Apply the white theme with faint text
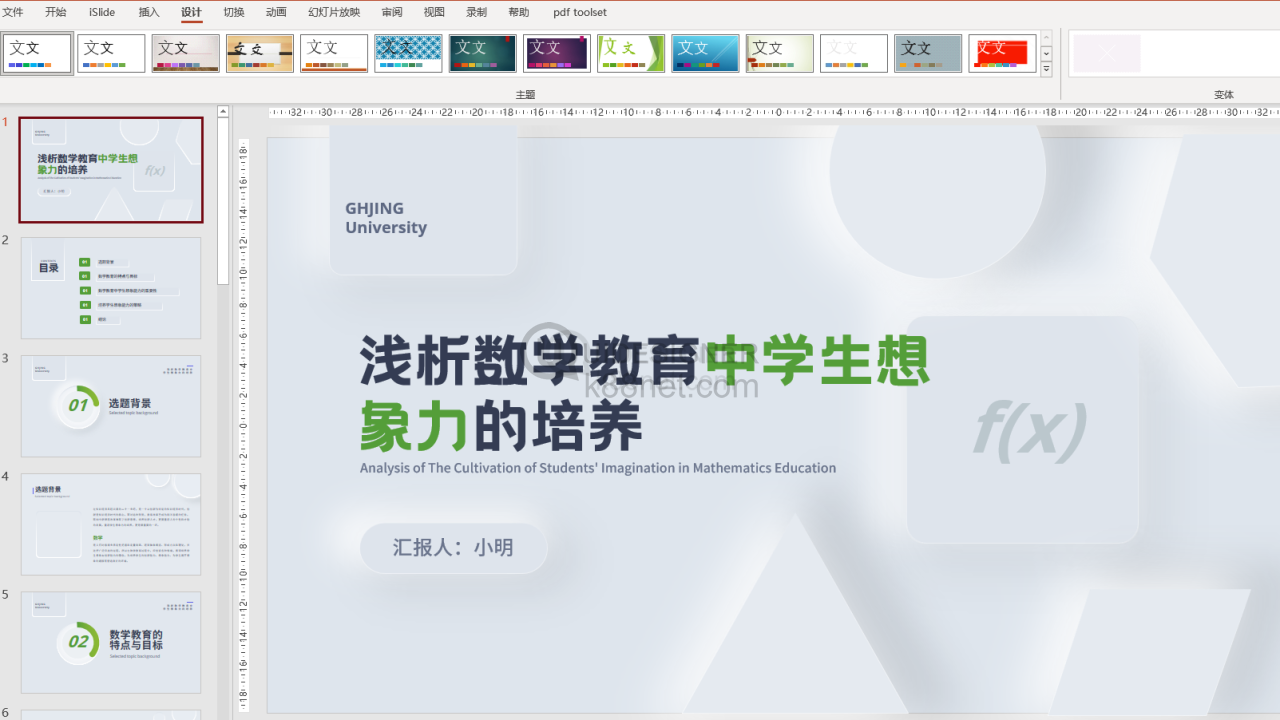This screenshot has height=720, width=1280. pos(854,53)
